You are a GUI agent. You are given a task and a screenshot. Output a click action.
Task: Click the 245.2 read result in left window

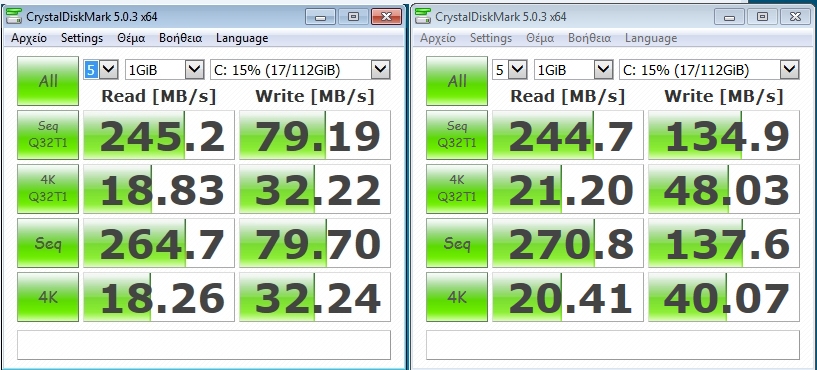pyautogui.click(x=159, y=135)
